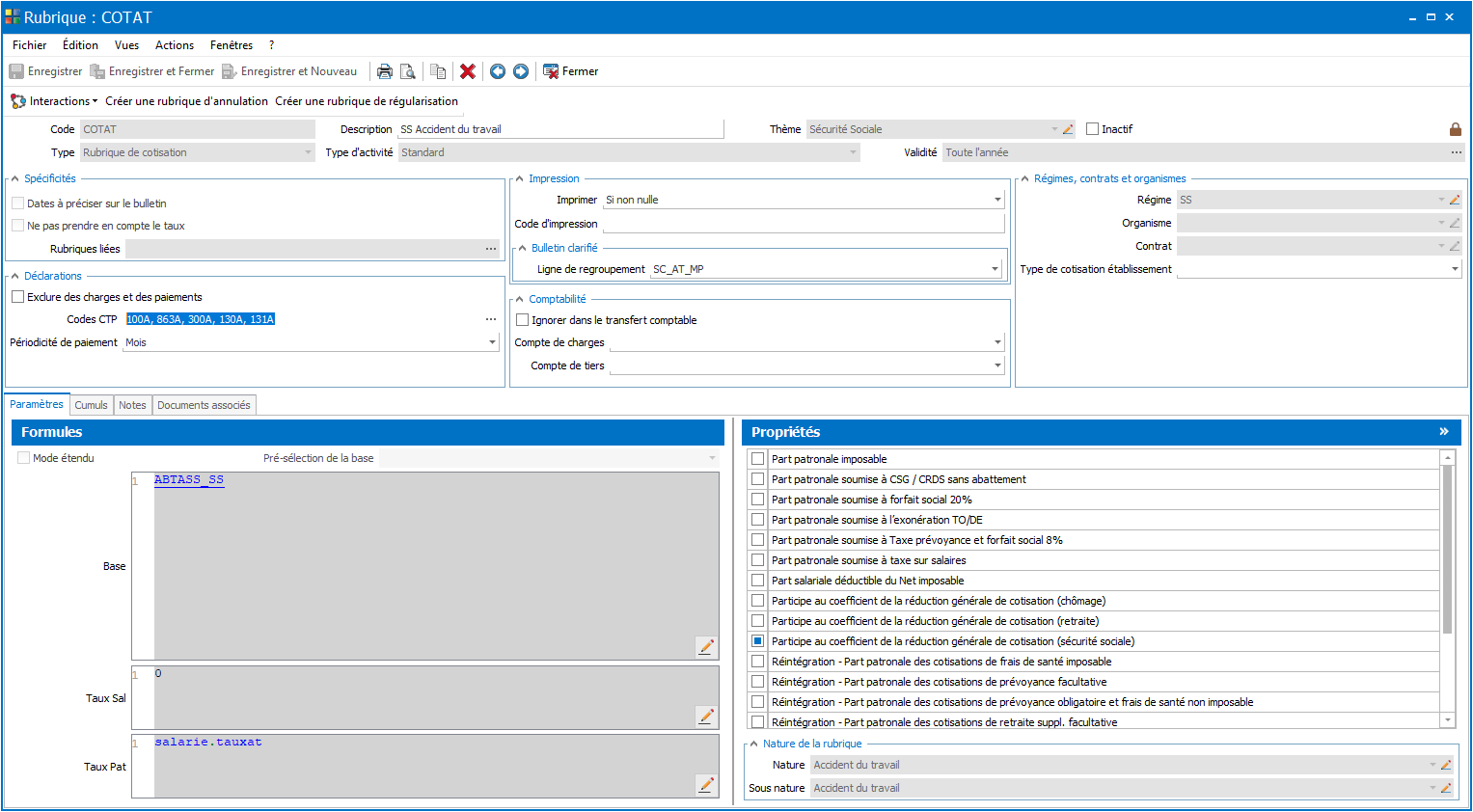1473x812 pixels.
Task: Click the red X delete icon
Action: (468, 71)
